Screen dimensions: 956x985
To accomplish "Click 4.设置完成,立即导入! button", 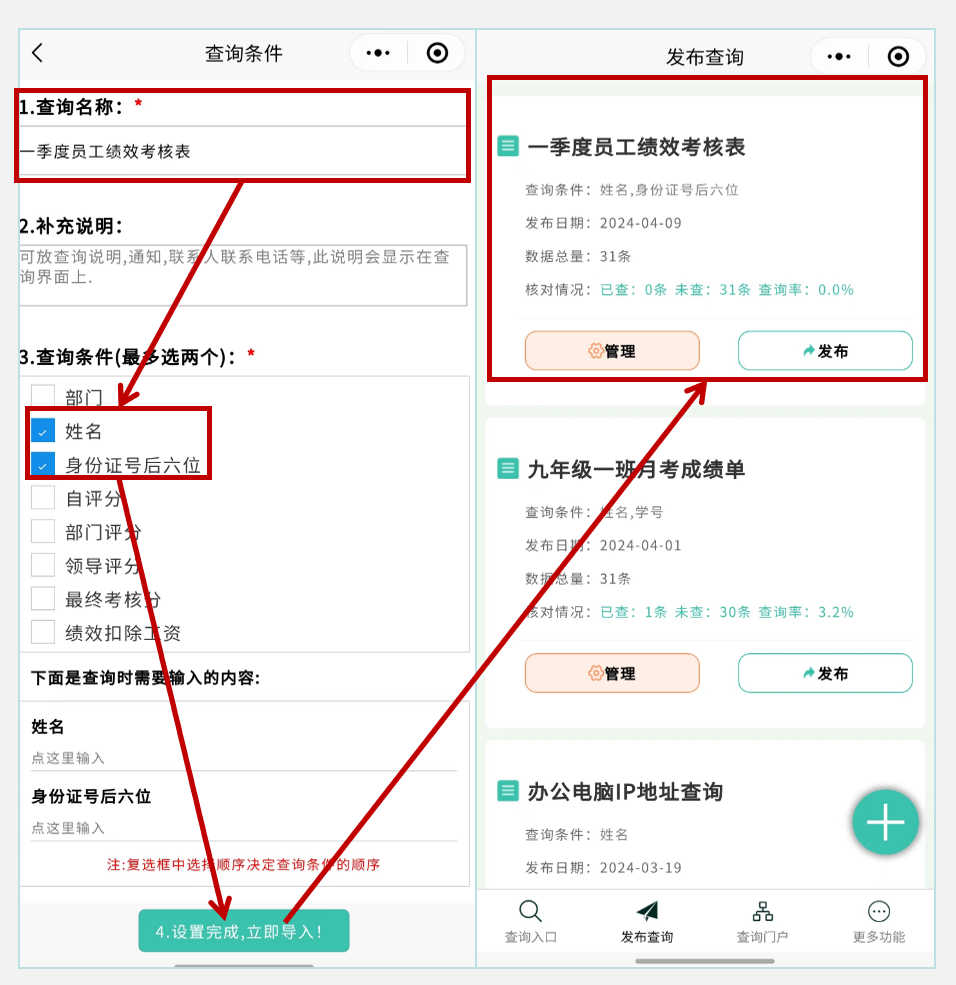I will [x=244, y=931].
